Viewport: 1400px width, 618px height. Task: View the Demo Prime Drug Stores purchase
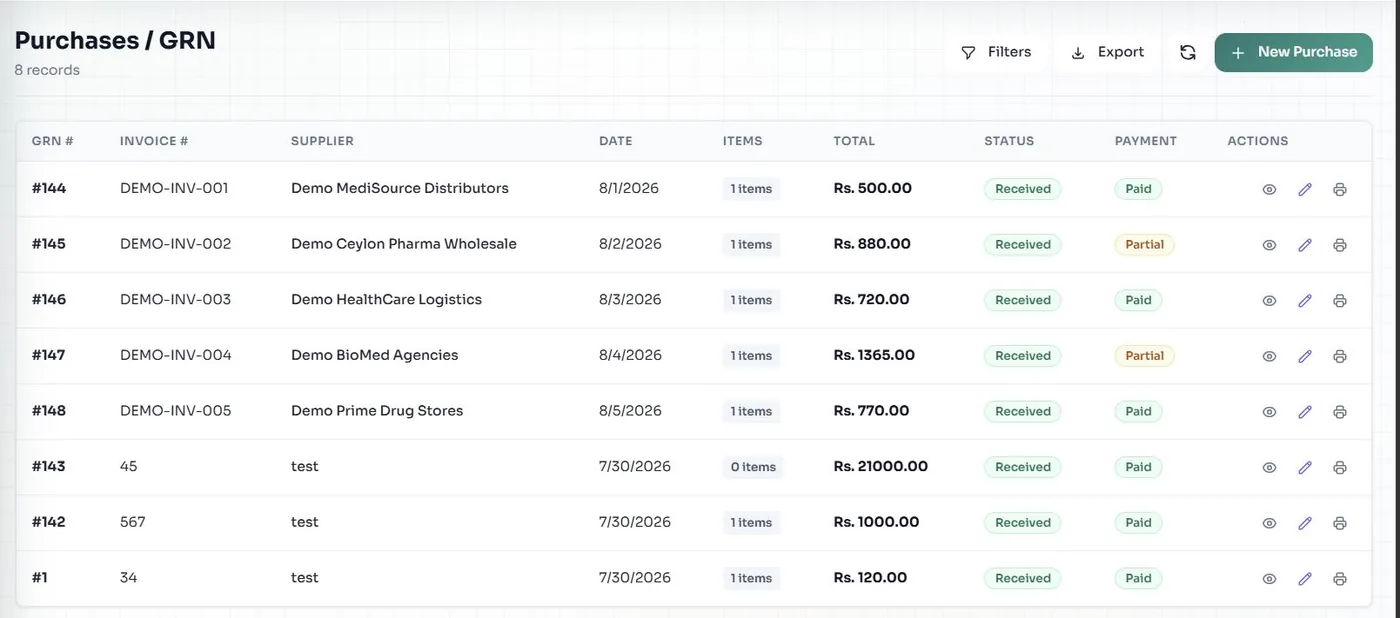(x=1269, y=412)
